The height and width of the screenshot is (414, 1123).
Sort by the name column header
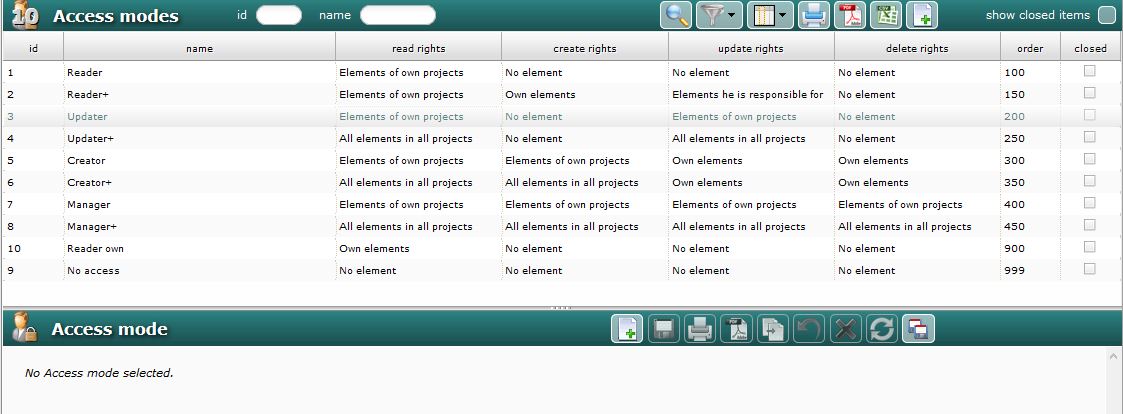point(199,49)
